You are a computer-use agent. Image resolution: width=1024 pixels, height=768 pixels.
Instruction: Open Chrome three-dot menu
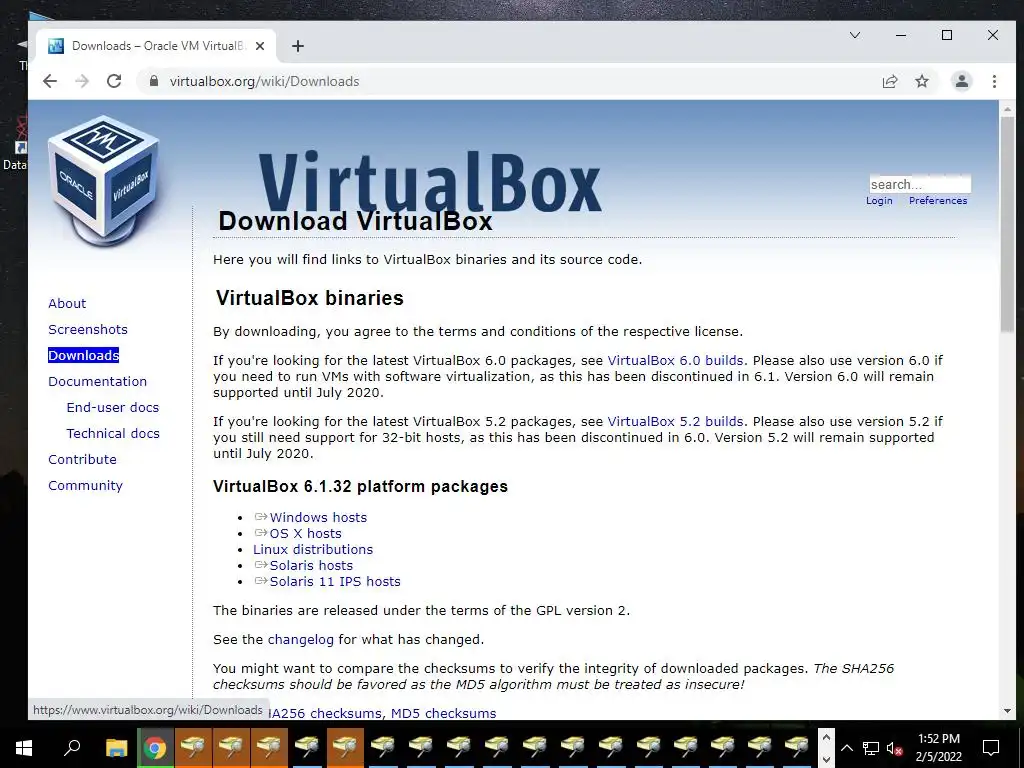(x=994, y=81)
